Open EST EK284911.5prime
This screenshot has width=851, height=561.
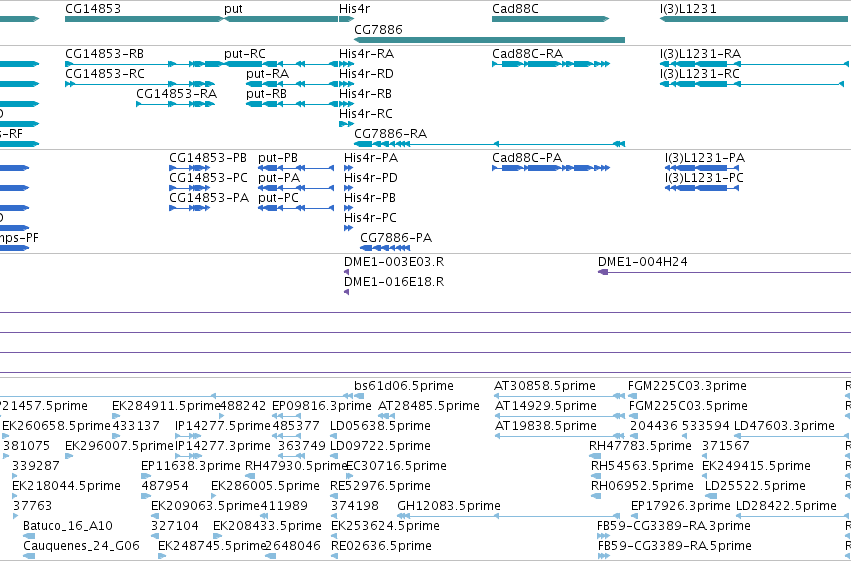coord(166,406)
